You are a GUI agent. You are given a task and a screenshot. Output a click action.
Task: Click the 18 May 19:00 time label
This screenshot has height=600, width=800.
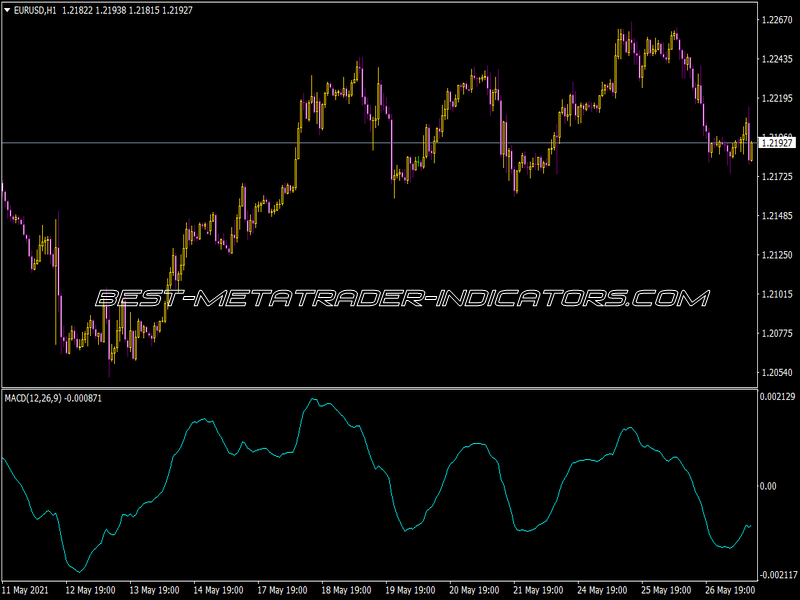coord(346,590)
